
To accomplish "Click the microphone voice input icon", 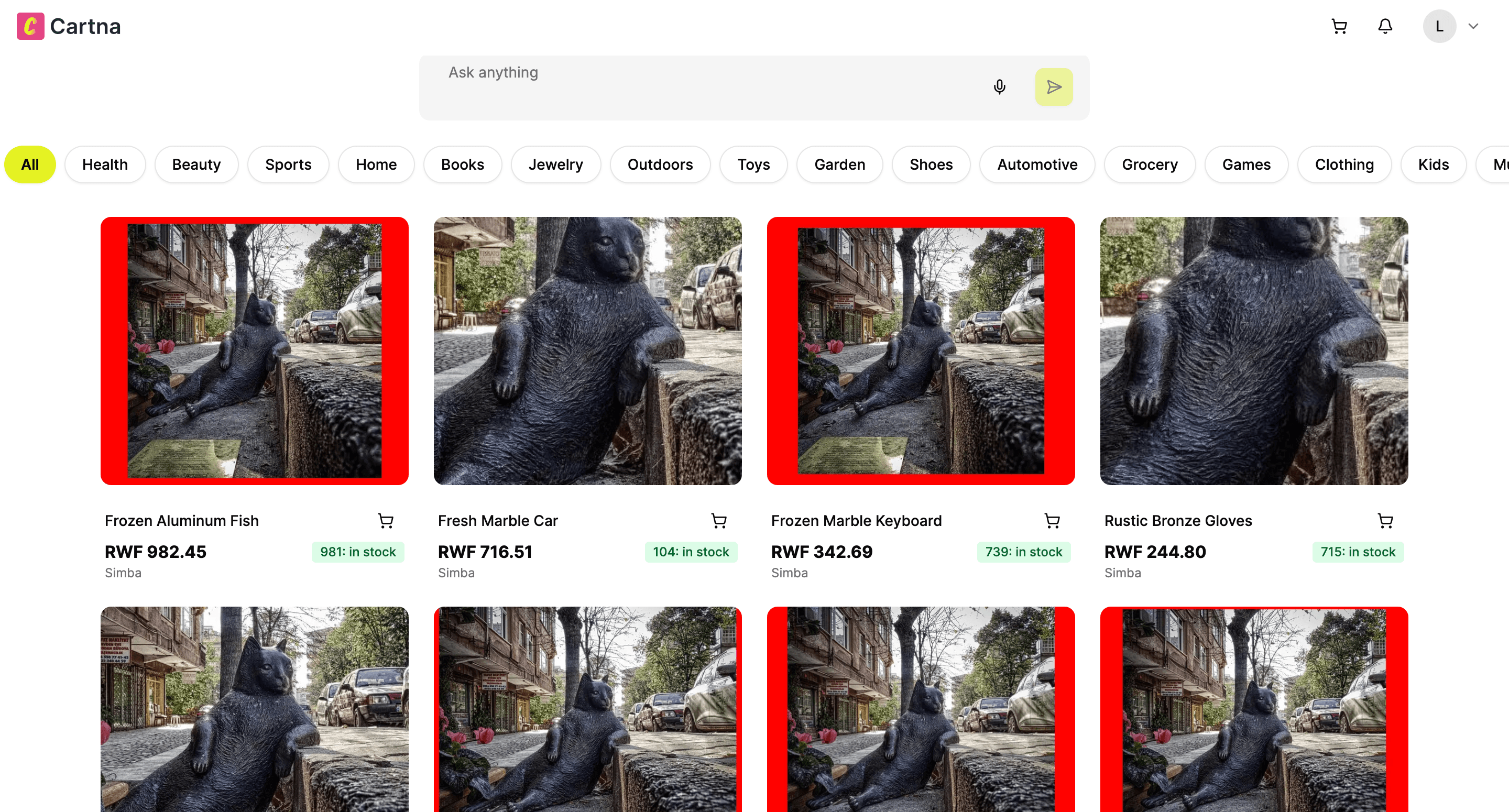I will pos(999,87).
